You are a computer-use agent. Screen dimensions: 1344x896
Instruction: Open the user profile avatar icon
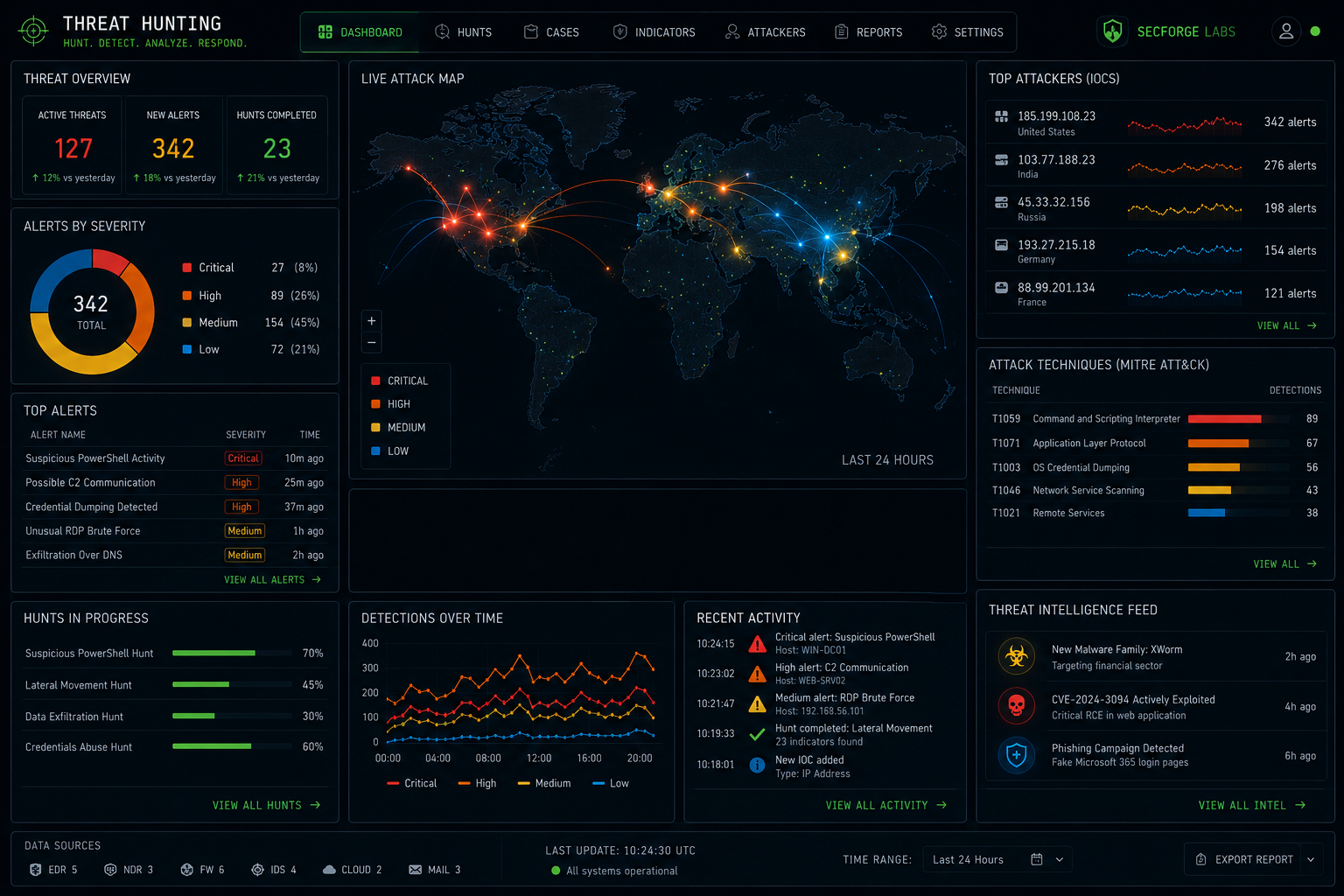tap(1286, 31)
